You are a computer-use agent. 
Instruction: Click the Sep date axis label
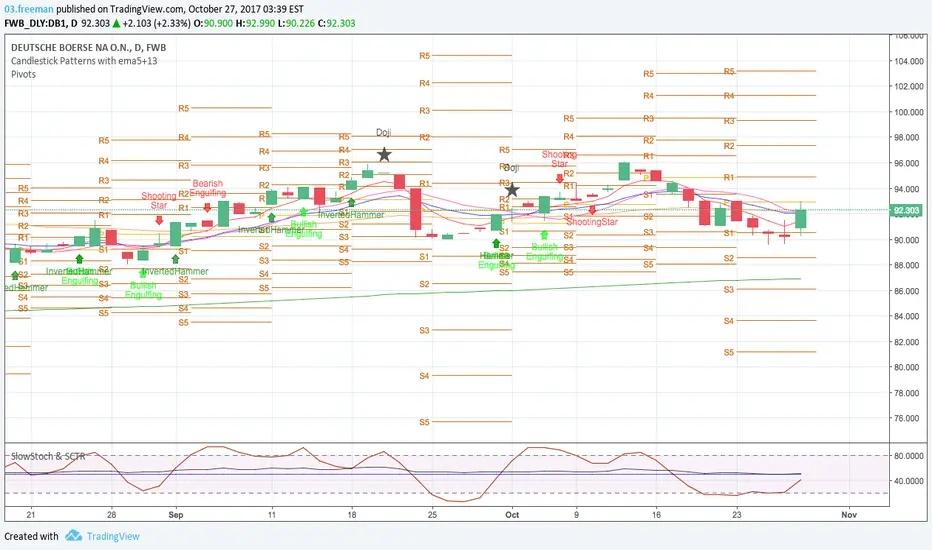tap(176, 515)
